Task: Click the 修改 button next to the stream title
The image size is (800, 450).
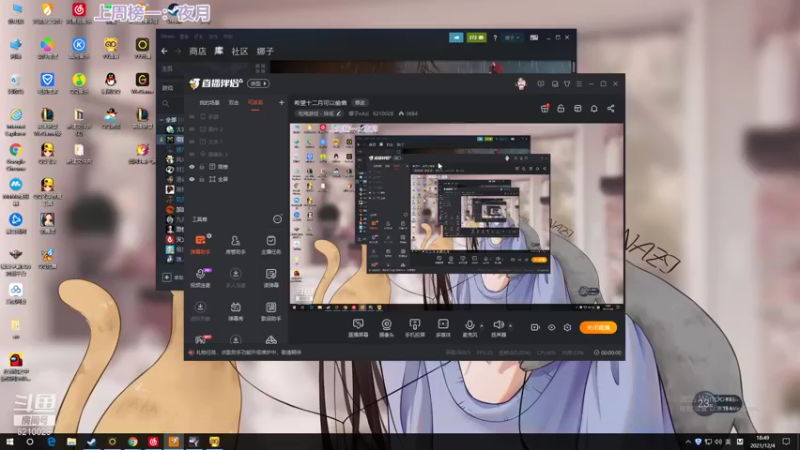Action: [360, 103]
